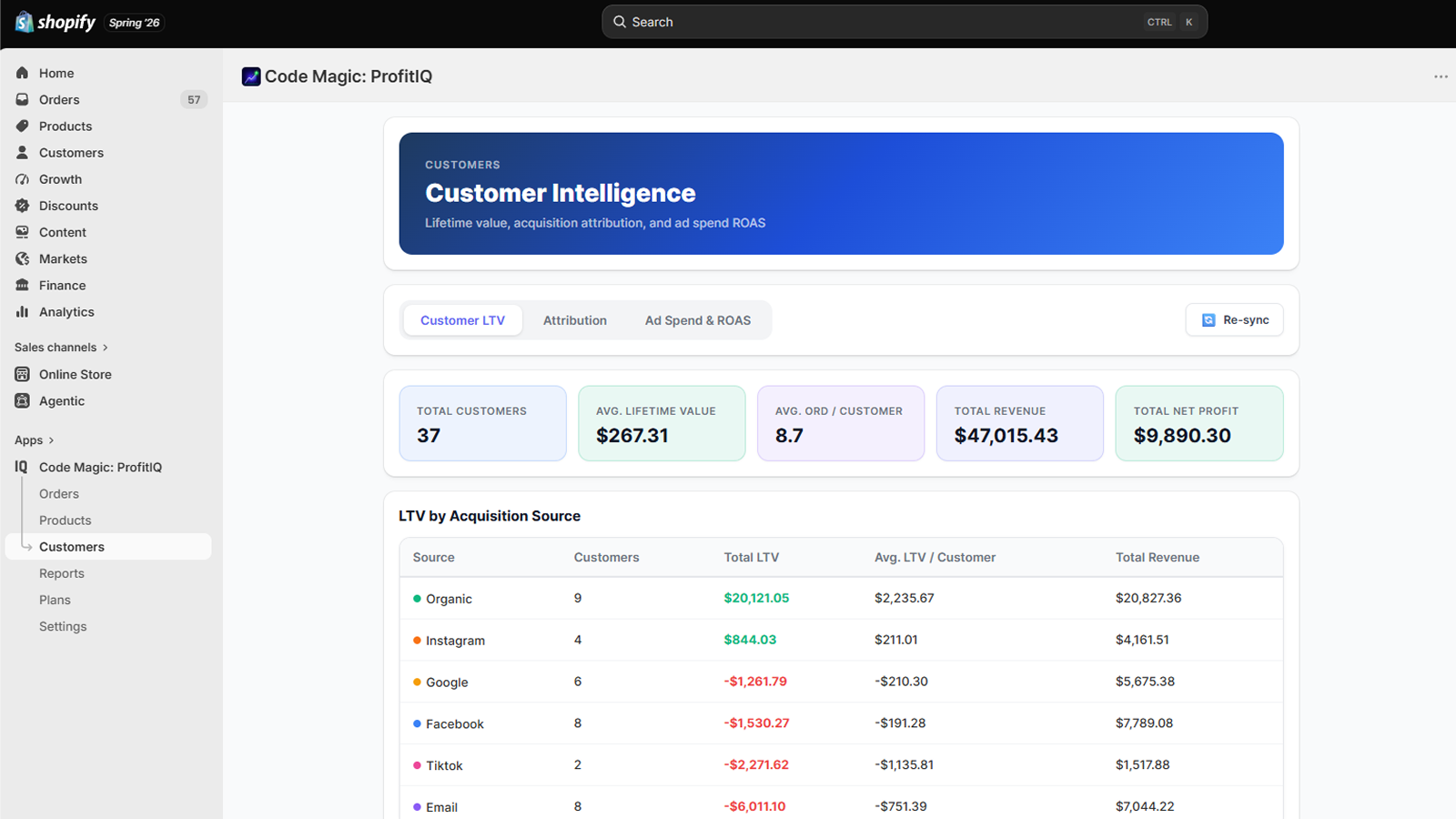Click Instagram Total LTV $844.03
This screenshot has width=1456, height=819.
tap(750, 640)
